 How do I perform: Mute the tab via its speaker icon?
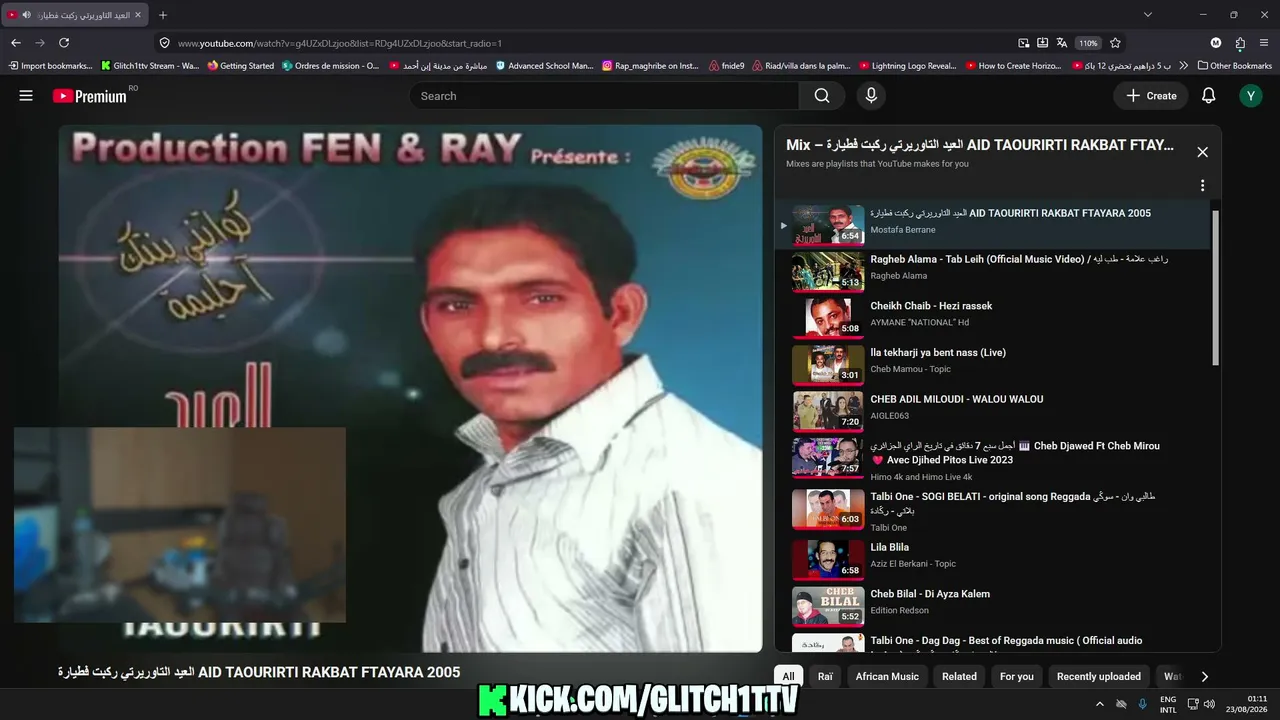(x=26, y=15)
